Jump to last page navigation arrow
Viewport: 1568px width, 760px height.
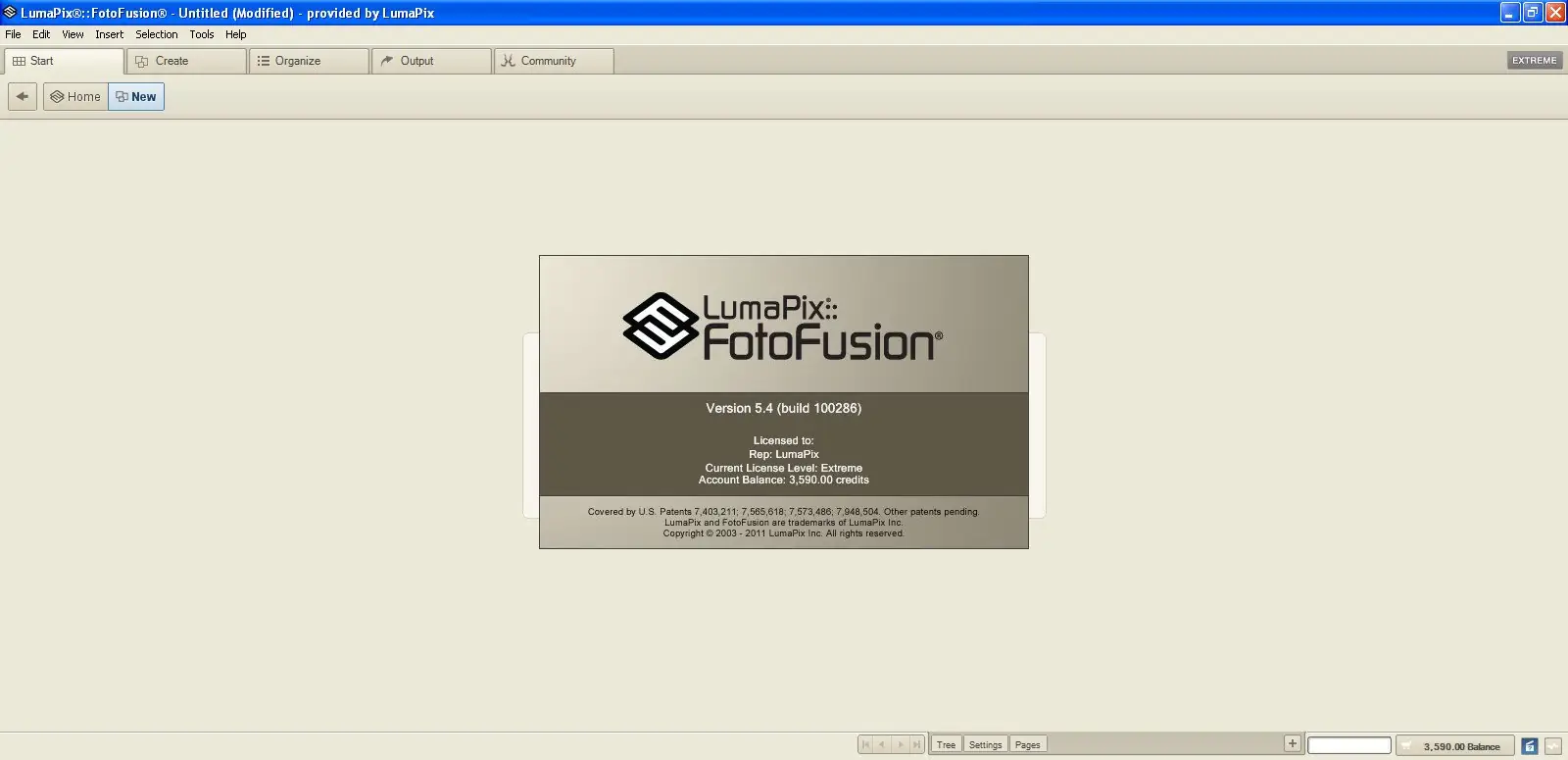point(917,745)
